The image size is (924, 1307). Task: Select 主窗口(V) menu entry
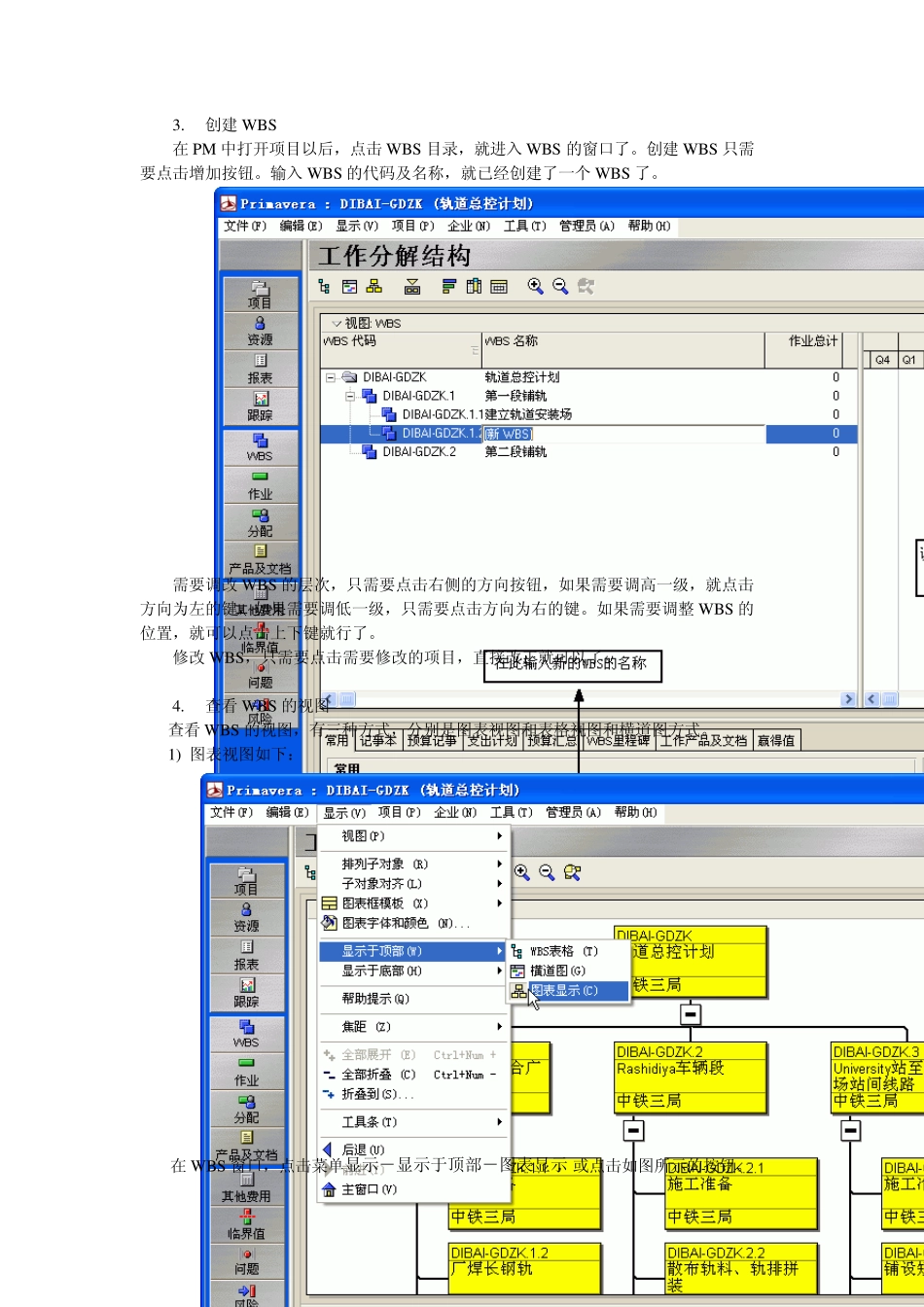pyautogui.click(x=413, y=1189)
